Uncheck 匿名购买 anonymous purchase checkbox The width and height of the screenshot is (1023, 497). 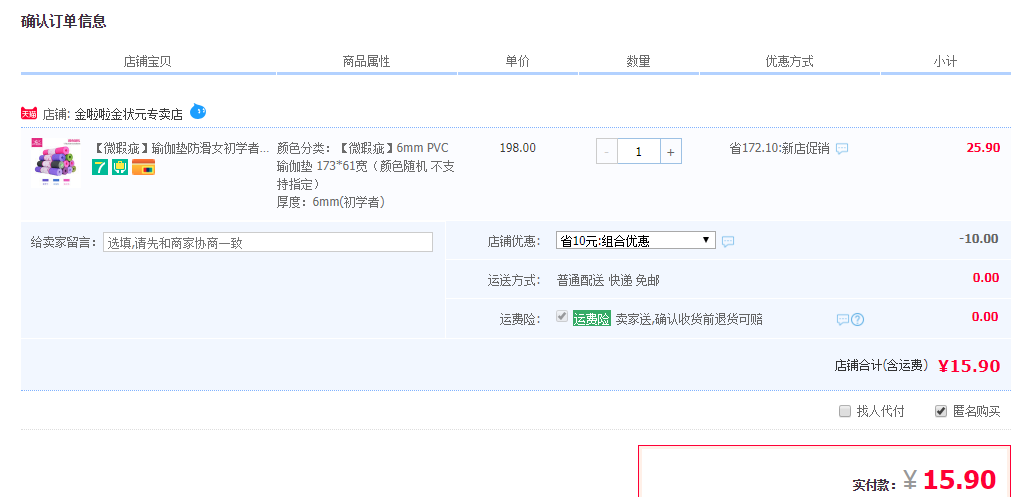(x=941, y=411)
